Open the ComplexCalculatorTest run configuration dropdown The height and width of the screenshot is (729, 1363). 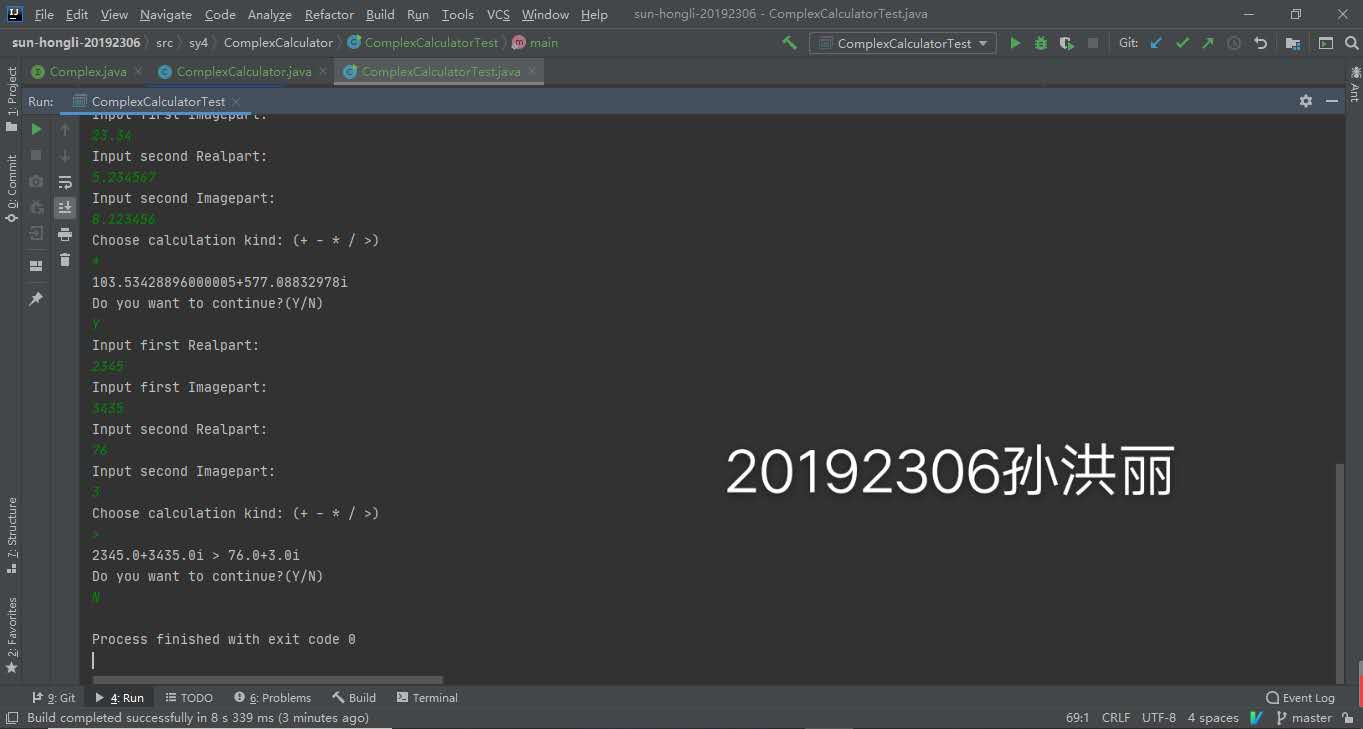coord(903,43)
